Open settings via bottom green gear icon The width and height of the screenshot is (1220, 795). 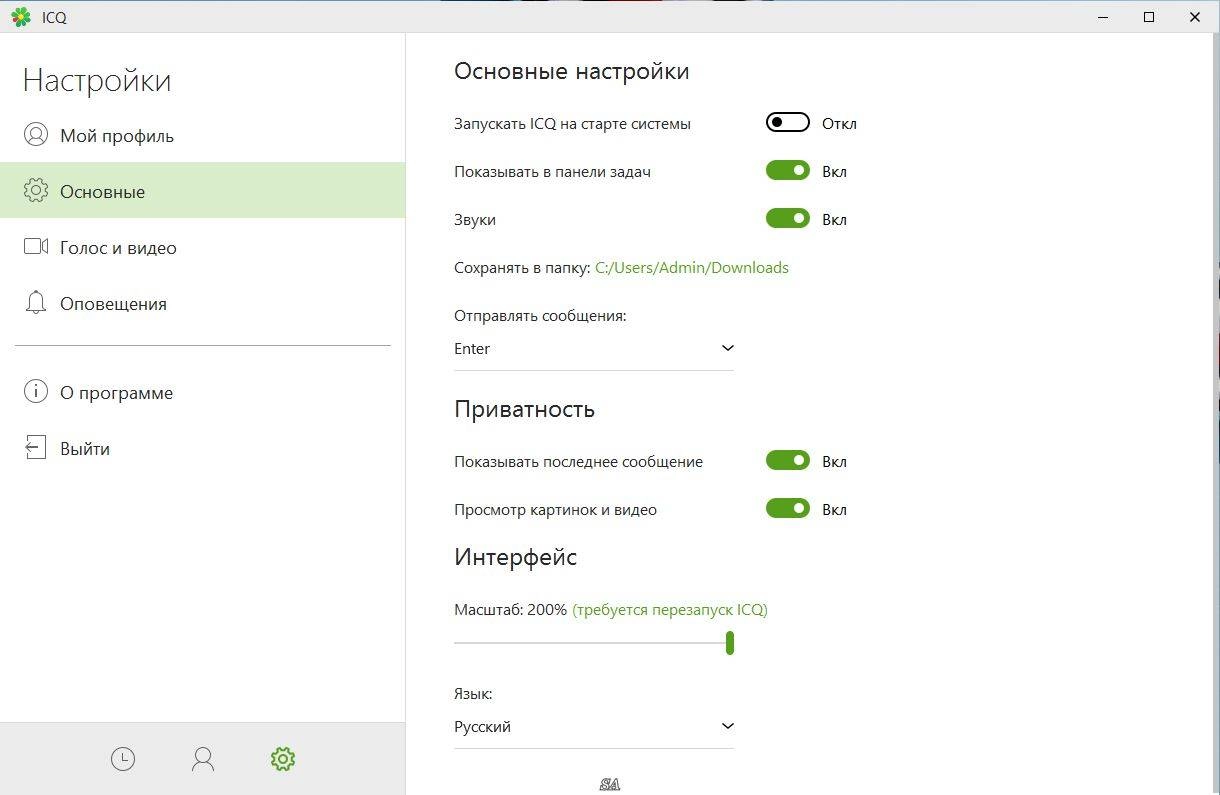(283, 760)
